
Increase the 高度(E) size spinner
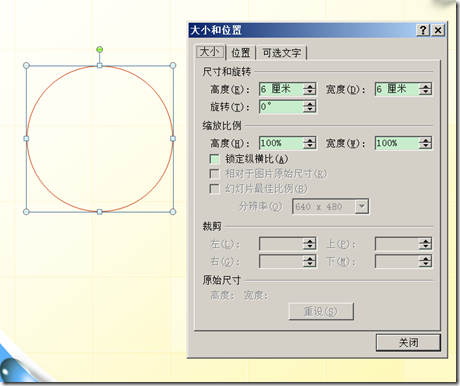(x=310, y=86)
